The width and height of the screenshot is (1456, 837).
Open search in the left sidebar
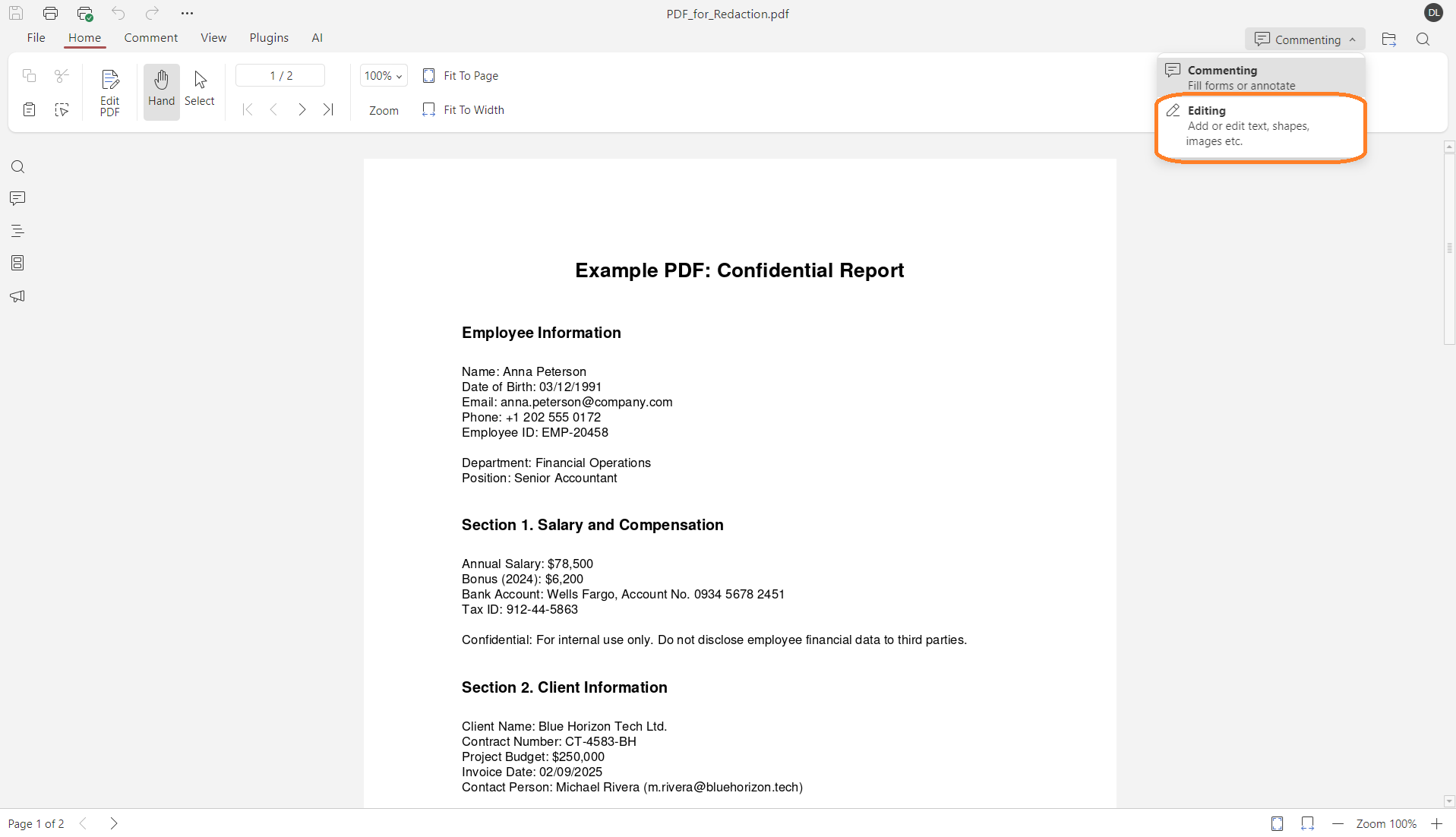tap(17, 166)
